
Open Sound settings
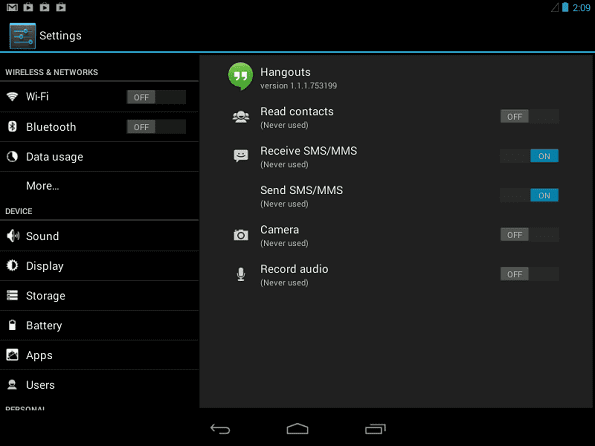click(x=99, y=236)
